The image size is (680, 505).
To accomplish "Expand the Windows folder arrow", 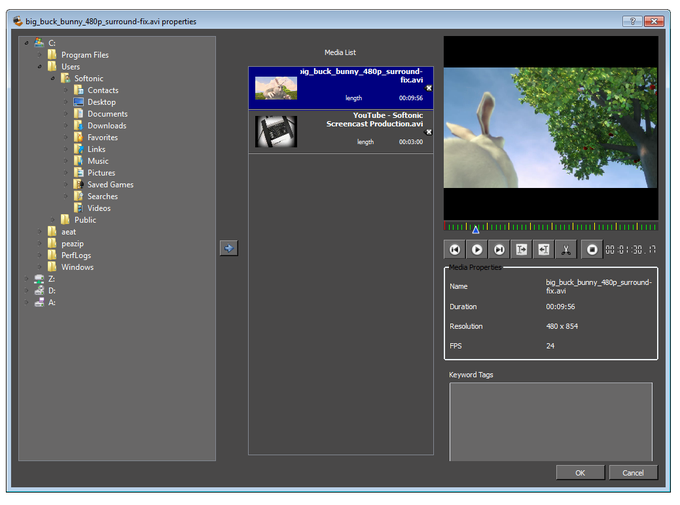I will coord(39,267).
